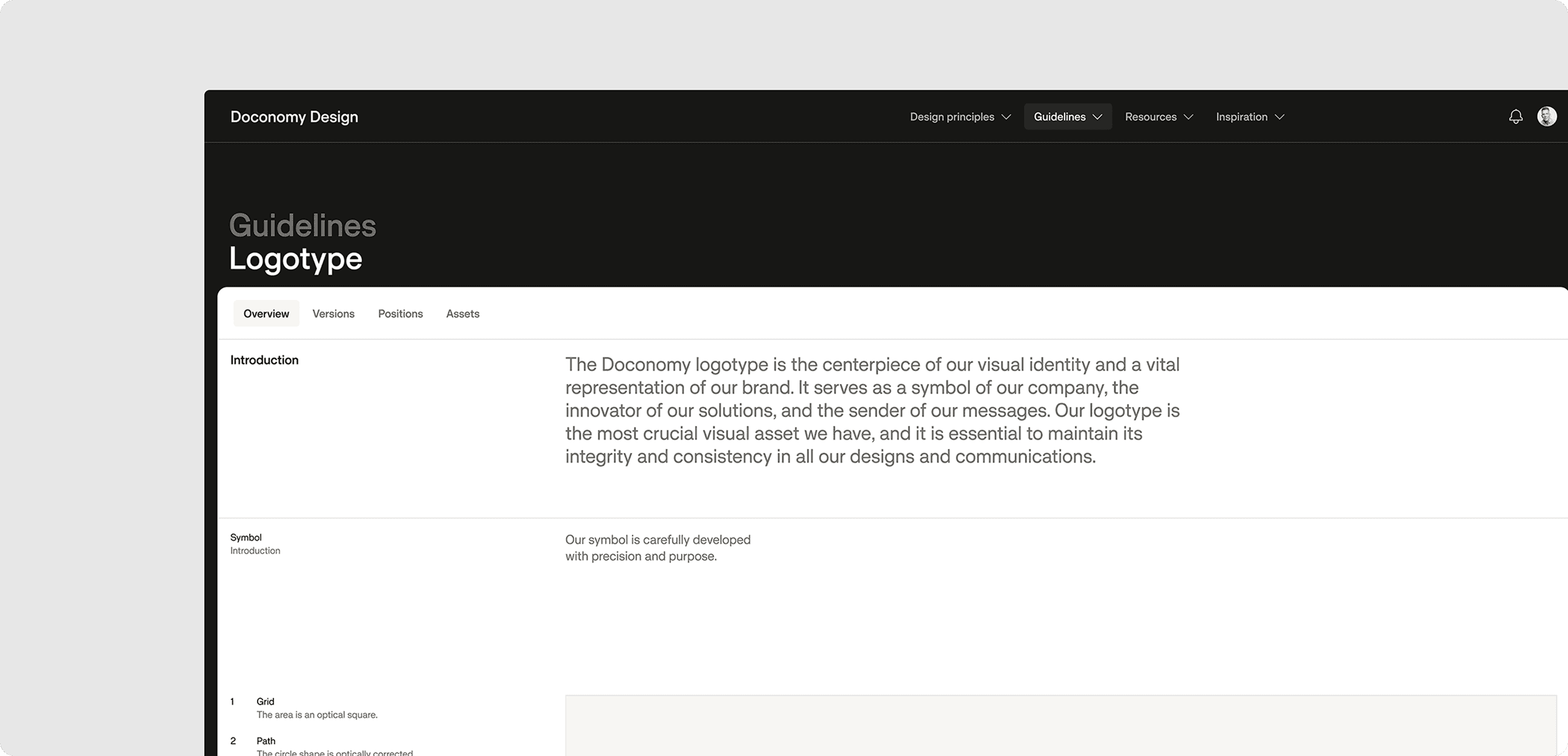Click the Grid list item

click(266, 701)
